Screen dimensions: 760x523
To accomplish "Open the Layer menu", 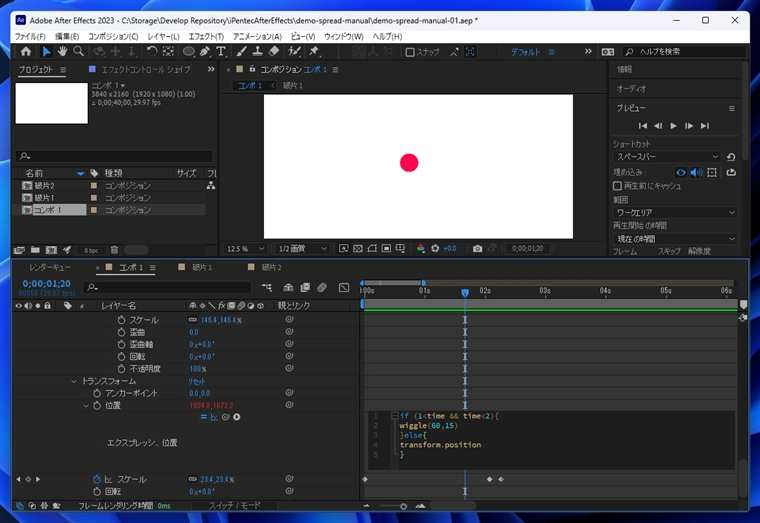I will coord(163,36).
